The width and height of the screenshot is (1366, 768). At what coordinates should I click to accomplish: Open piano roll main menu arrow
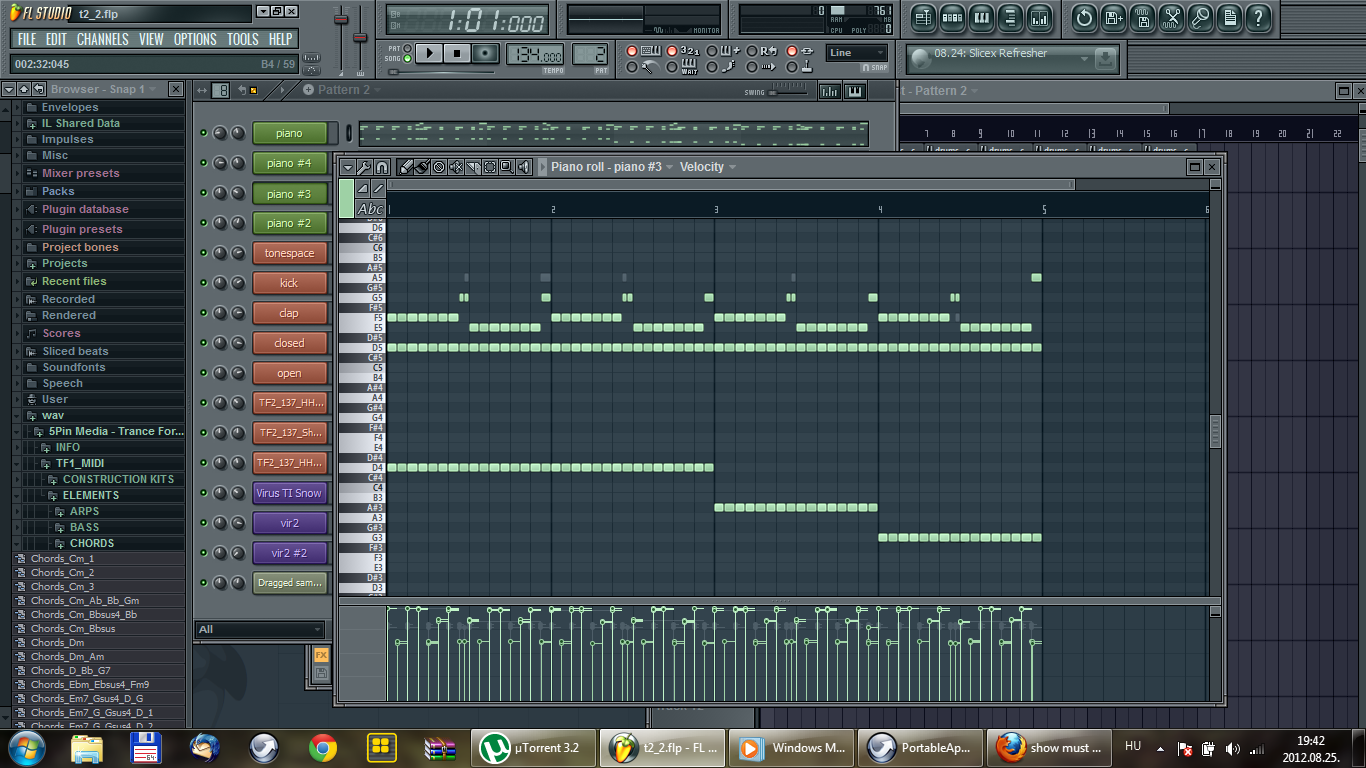(348, 167)
